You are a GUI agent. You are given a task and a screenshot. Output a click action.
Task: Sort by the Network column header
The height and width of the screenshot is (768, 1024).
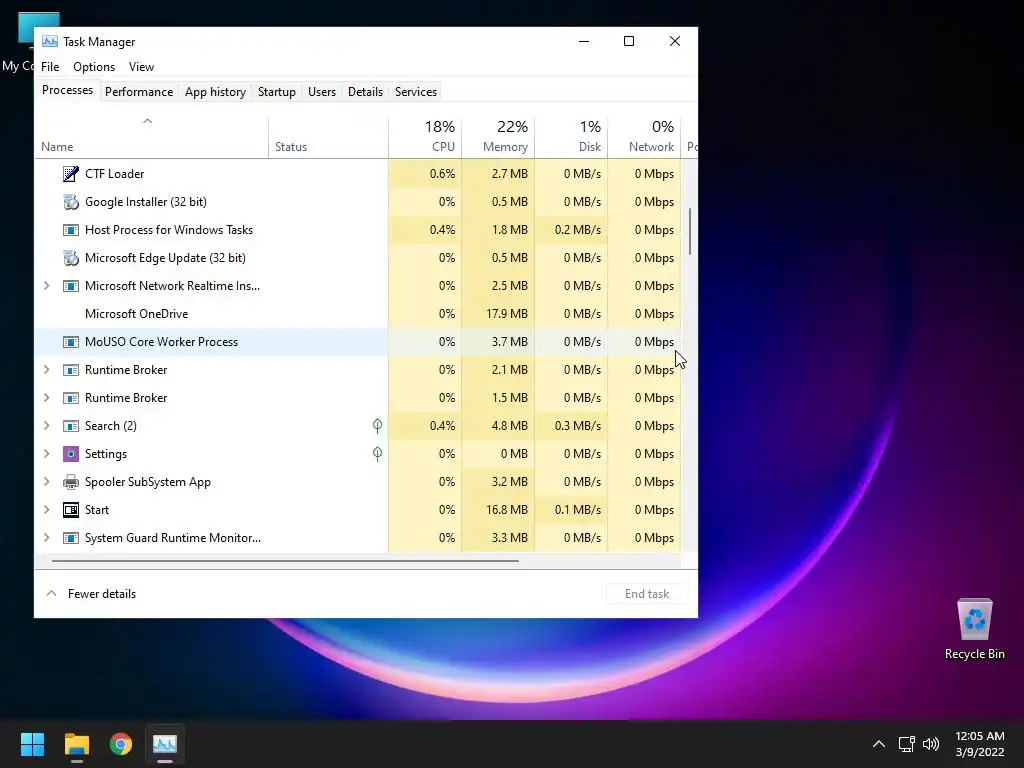[x=645, y=137]
